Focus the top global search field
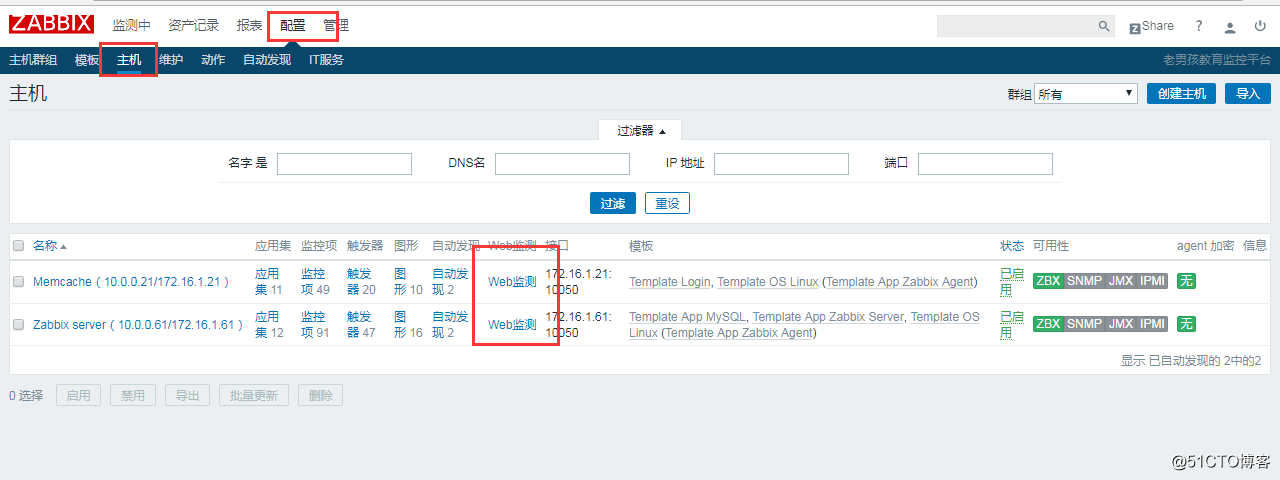 click(1016, 26)
